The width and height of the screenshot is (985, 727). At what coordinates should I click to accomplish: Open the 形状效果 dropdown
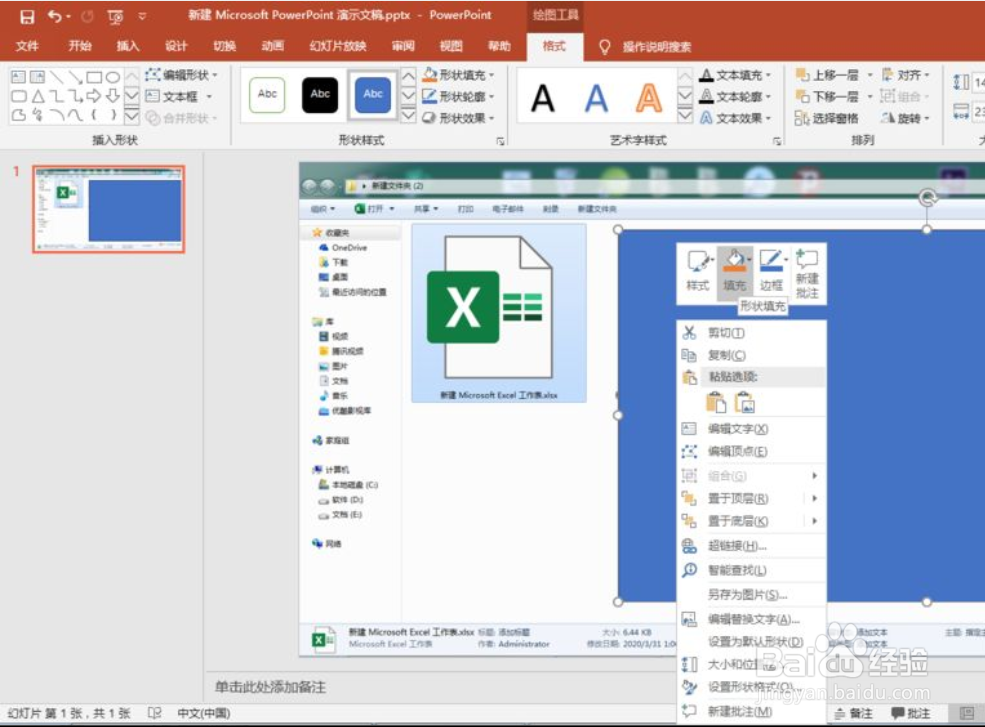[458, 118]
